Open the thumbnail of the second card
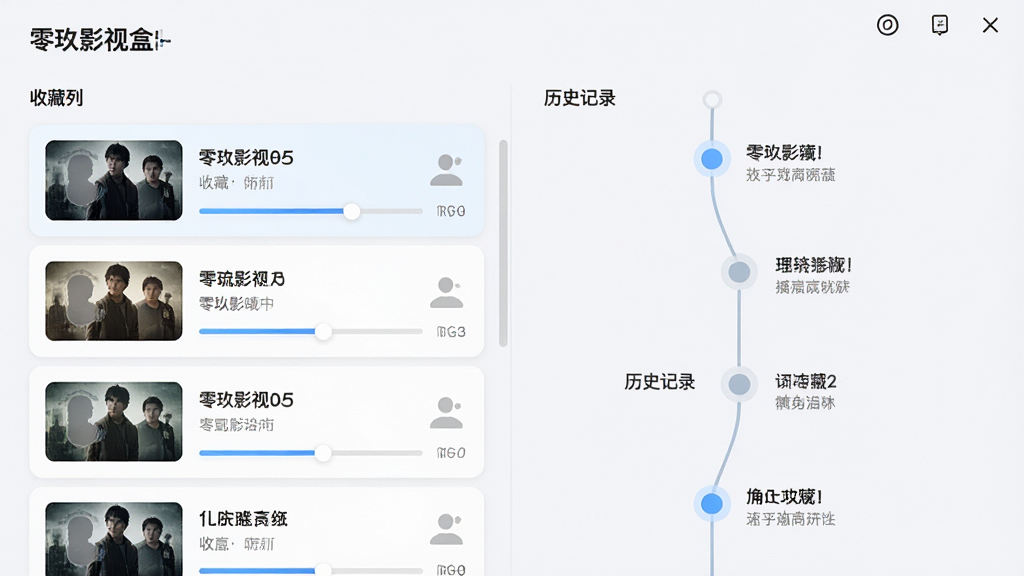The height and width of the screenshot is (576, 1024). (114, 301)
